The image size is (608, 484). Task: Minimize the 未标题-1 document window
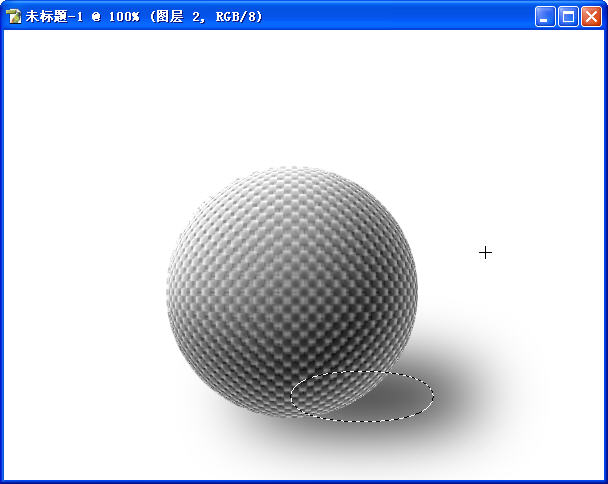(545, 17)
